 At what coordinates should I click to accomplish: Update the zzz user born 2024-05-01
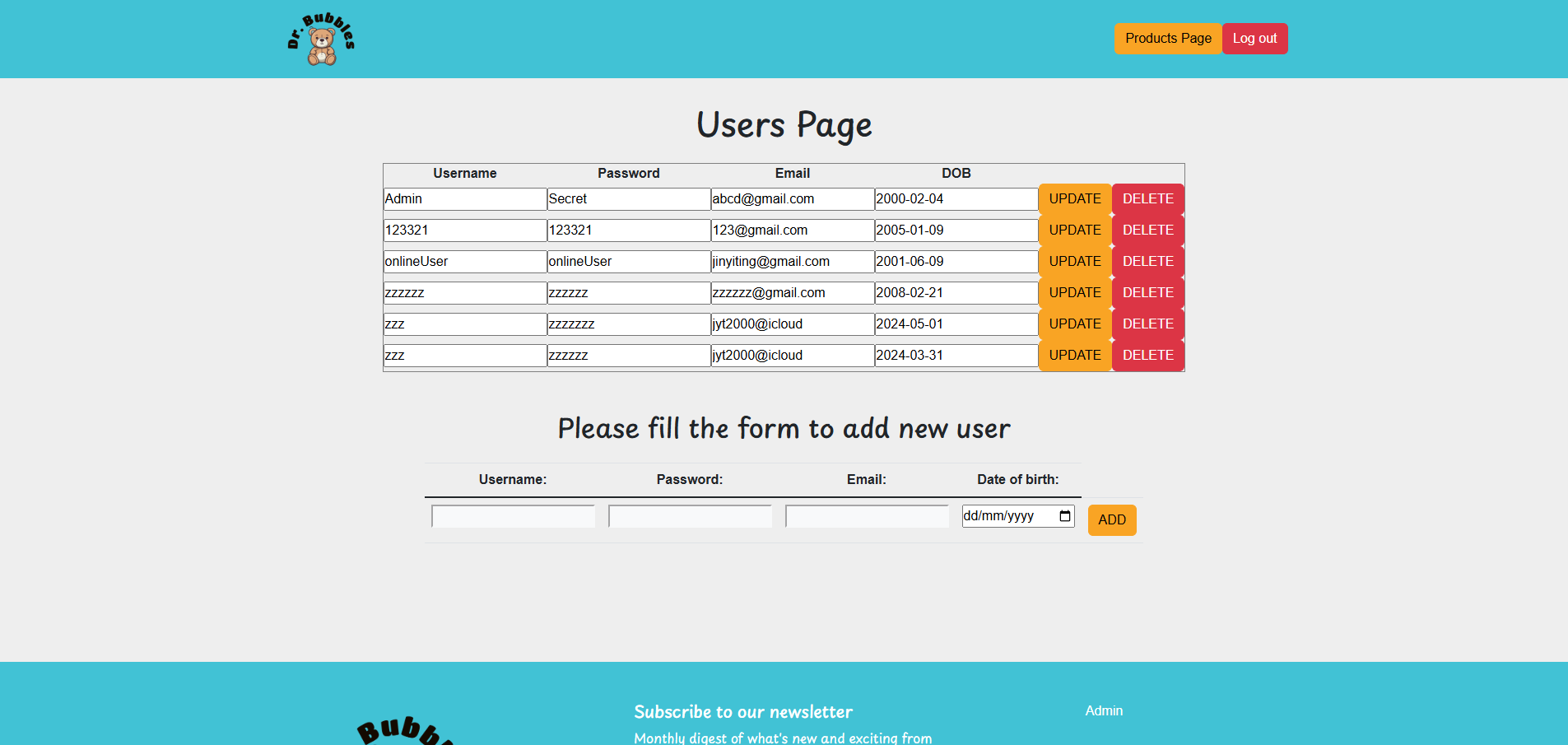click(1074, 324)
